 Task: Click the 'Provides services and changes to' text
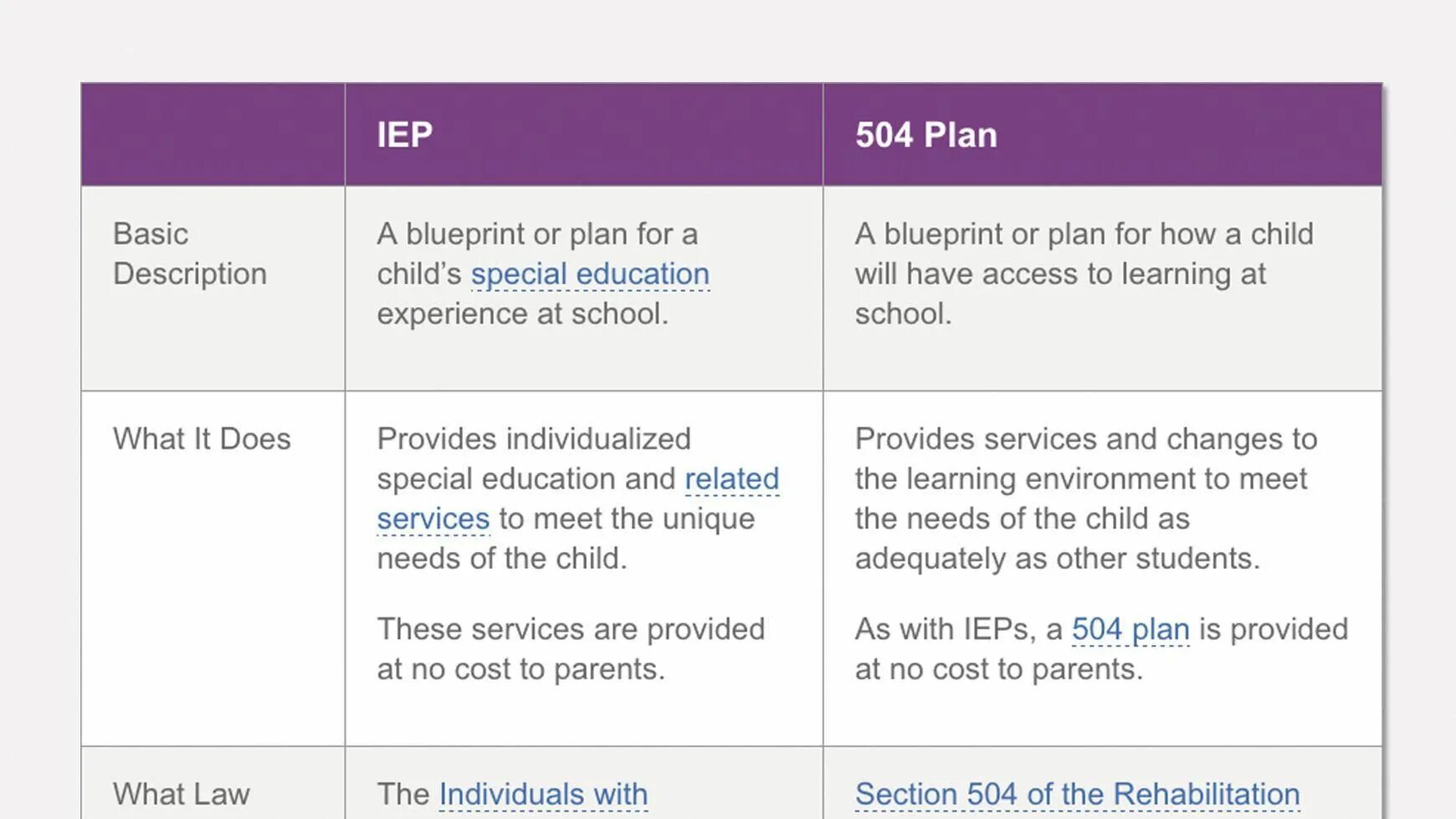coord(1086,439)
